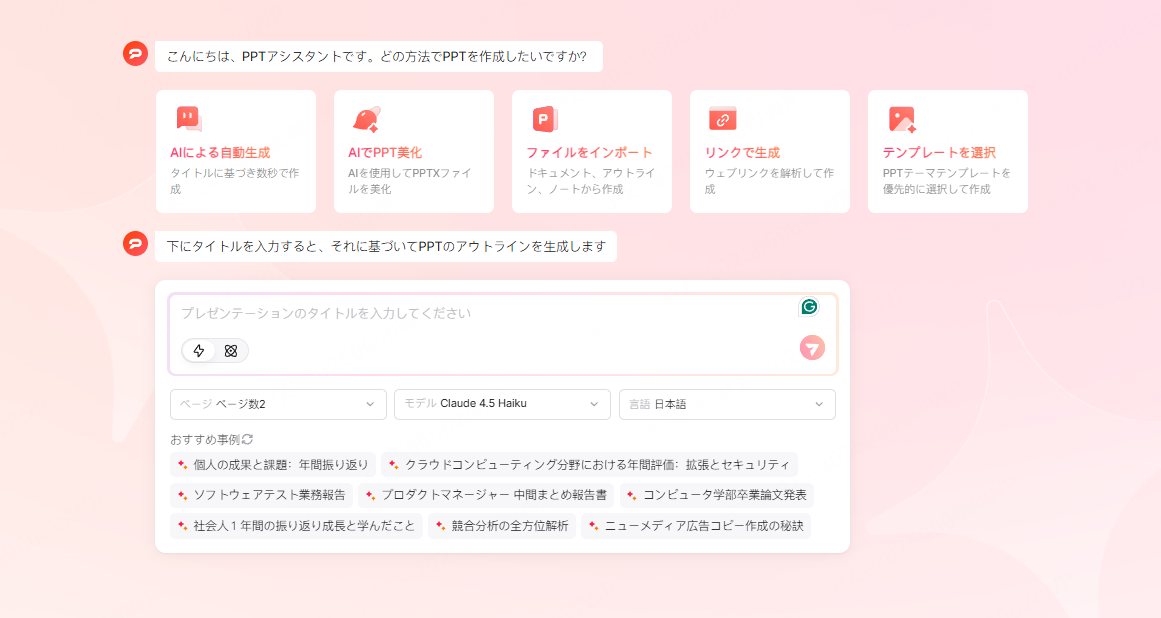1161x618 pixels.
Task: Pick the 競合分析の全方位解析 example
Action: (502, 526)
